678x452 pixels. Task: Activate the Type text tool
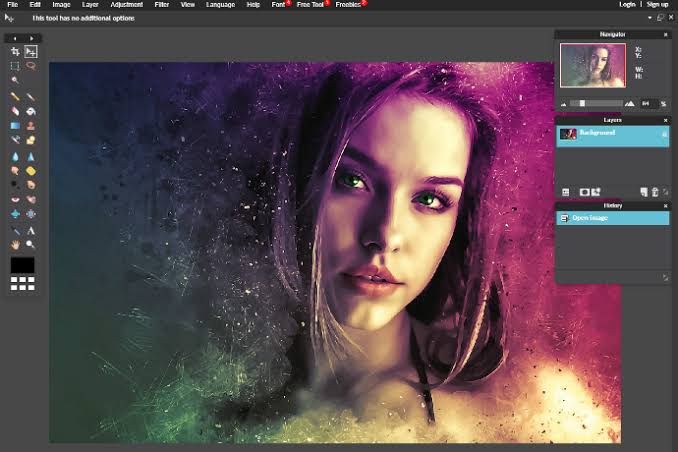(x=31, y=230)
